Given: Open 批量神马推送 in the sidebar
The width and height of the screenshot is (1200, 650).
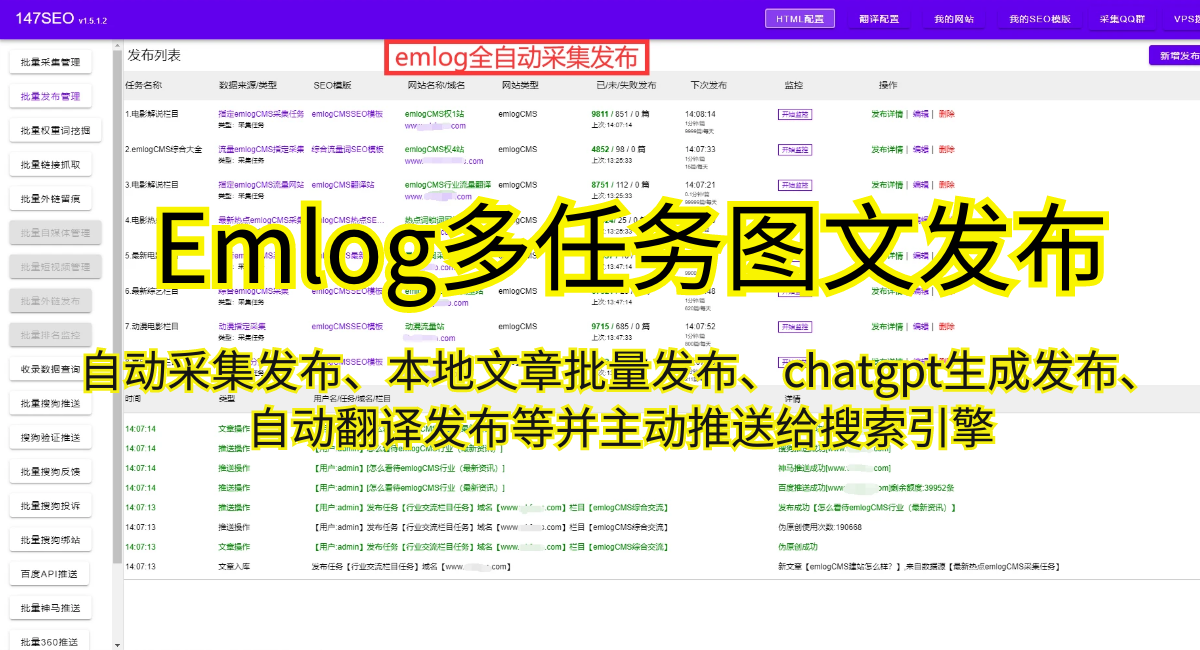Looking at the screenshot, I should (x=50, y=607).
